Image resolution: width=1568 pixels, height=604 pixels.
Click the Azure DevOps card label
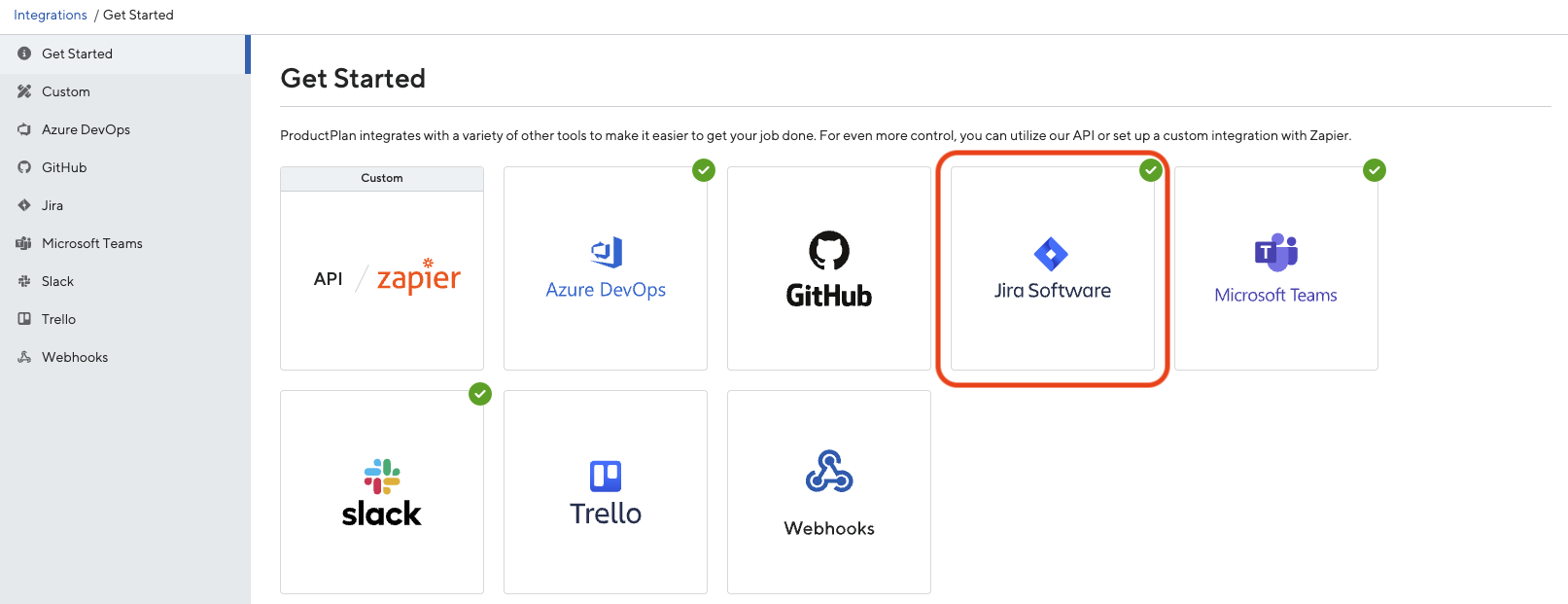tap(606, 290)
